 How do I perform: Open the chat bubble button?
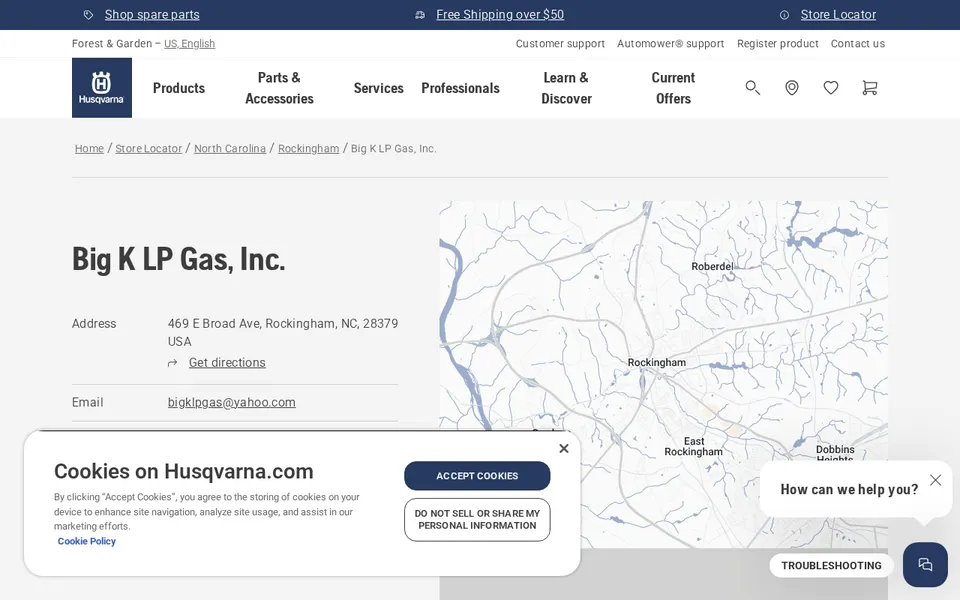925,564
